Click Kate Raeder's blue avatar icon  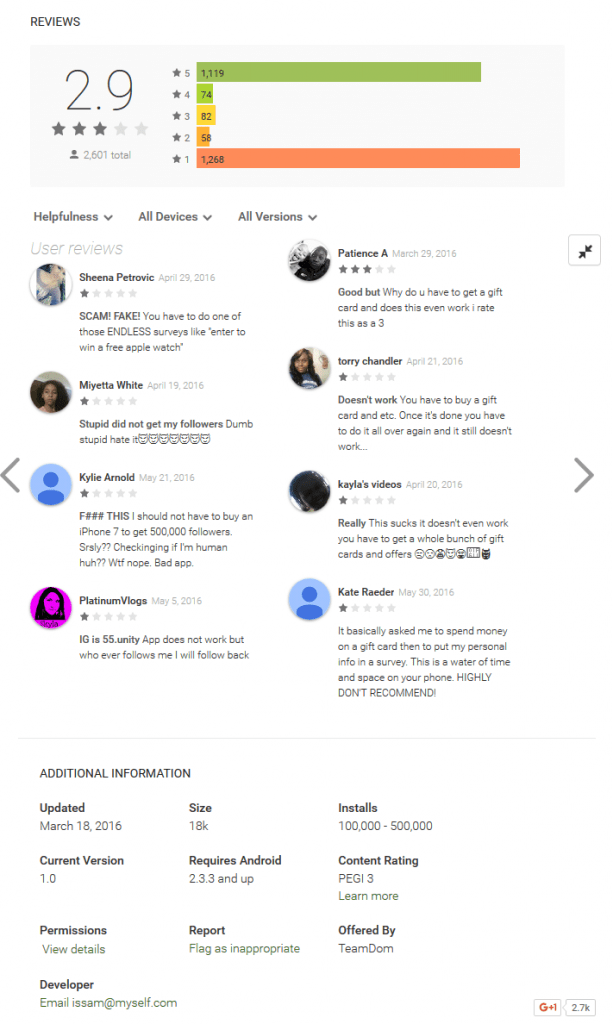309,599
